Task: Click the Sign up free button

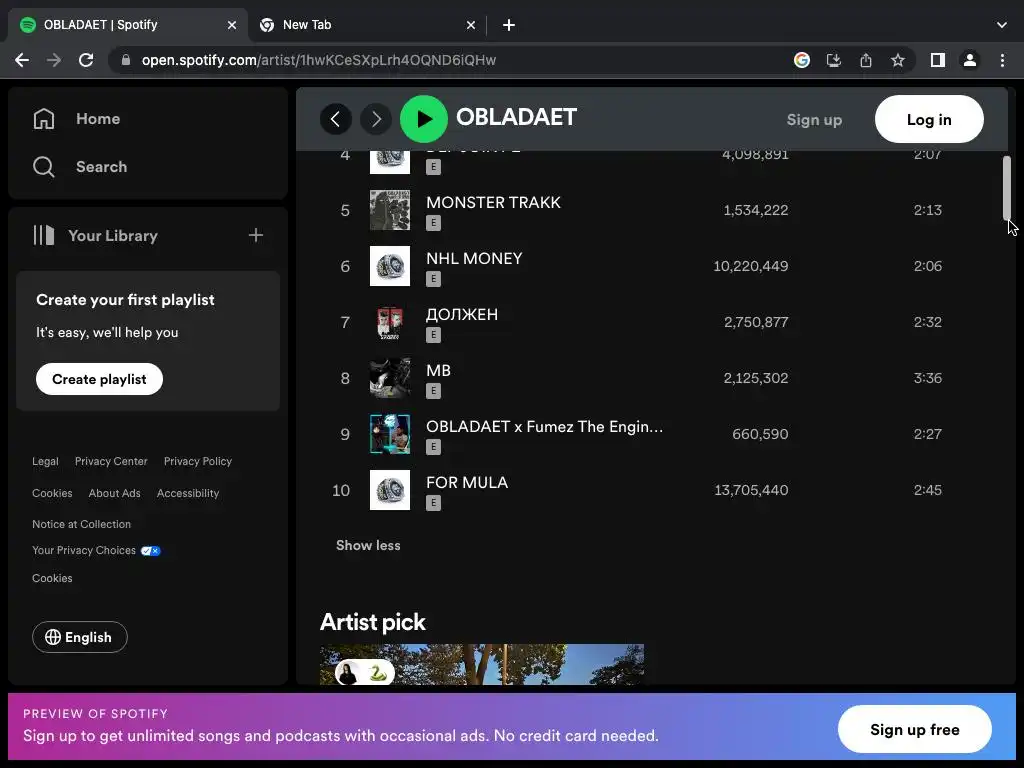Action: 914,729
